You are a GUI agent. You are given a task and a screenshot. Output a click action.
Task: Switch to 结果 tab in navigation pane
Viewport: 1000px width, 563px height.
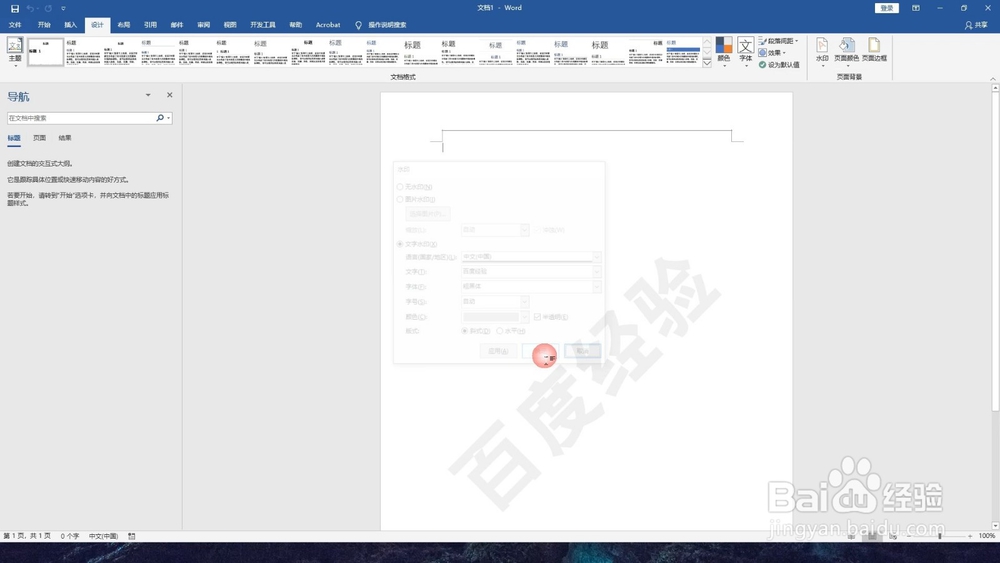[x=65, y=138]
